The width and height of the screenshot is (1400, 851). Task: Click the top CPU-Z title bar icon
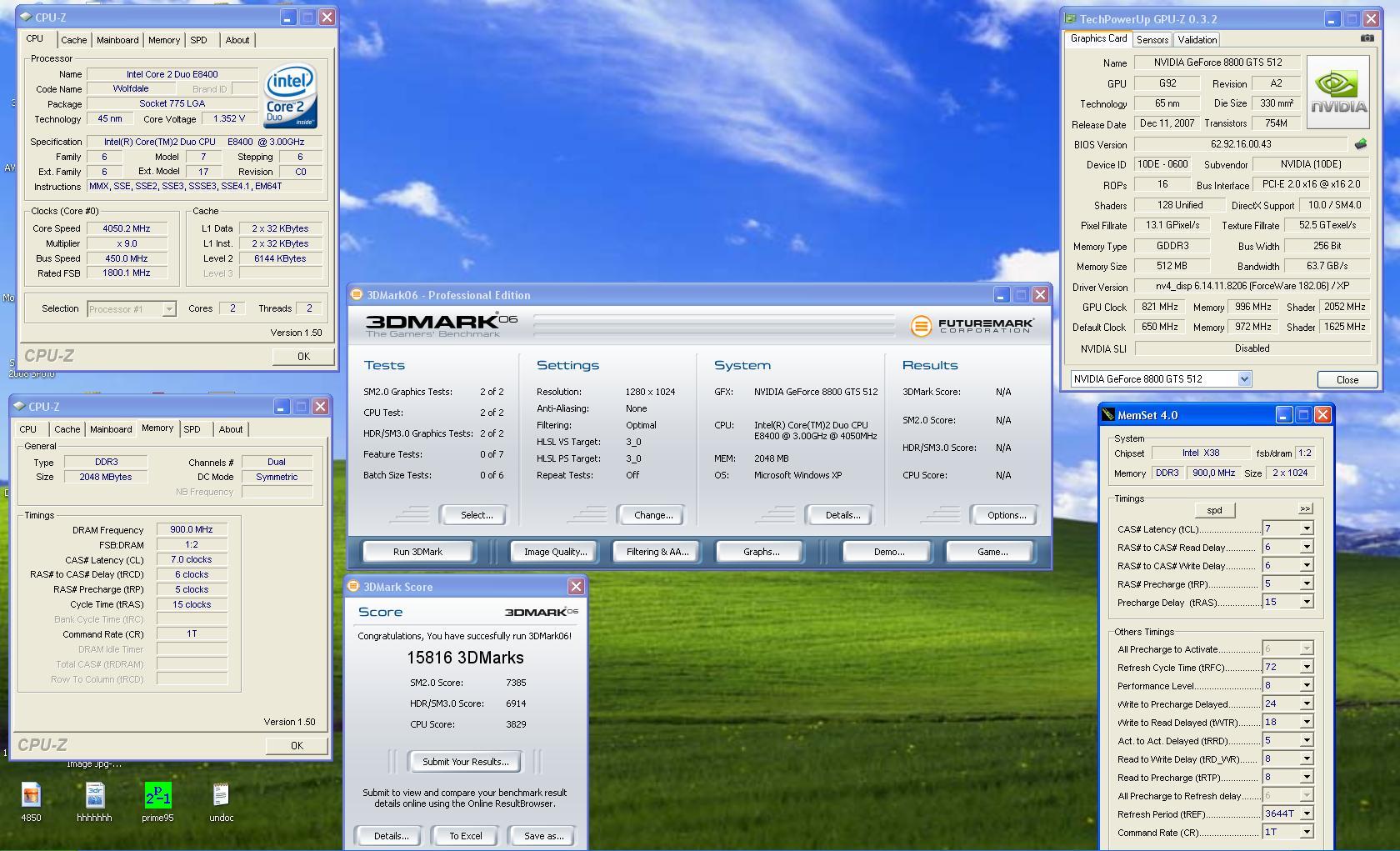click(26, 17)
